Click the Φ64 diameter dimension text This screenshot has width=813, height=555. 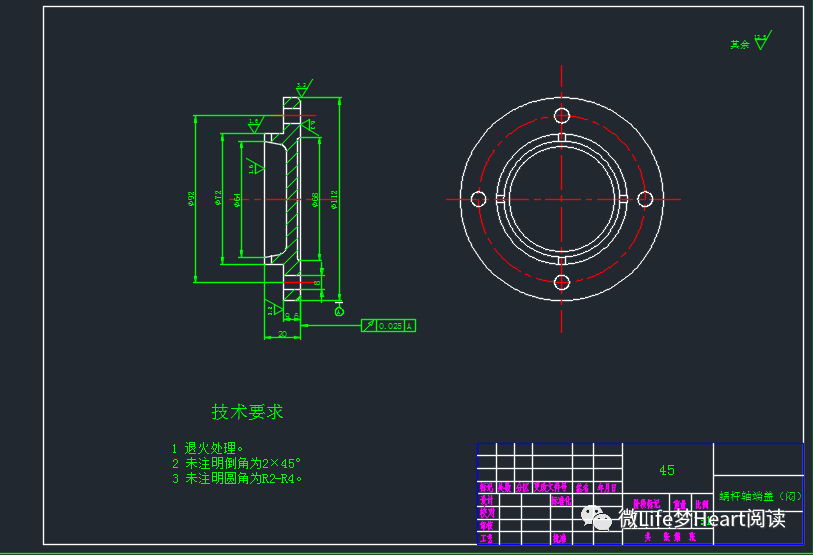pos(237,200)
